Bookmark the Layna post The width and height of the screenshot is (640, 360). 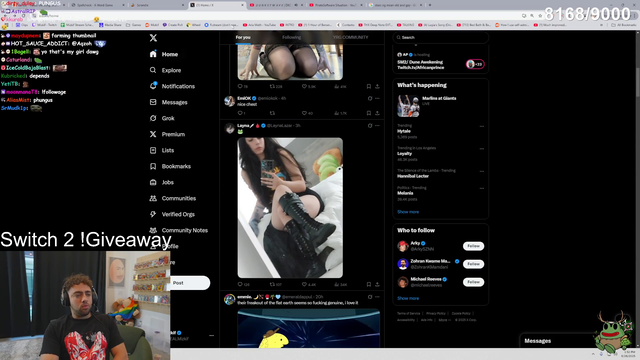[x=369, y=284]
